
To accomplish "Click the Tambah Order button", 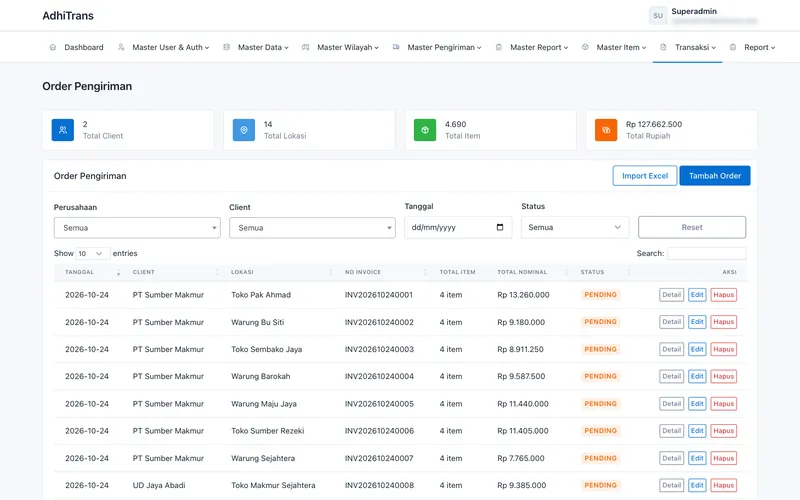I will coord(715,176).
